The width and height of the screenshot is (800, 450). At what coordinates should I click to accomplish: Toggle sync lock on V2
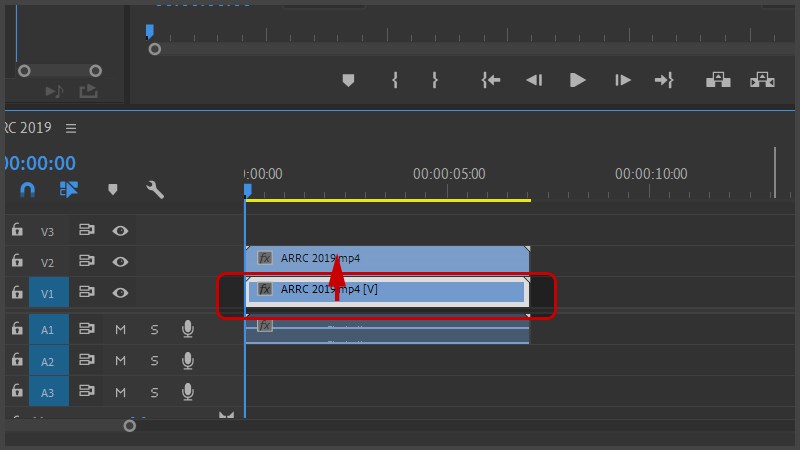87,261
